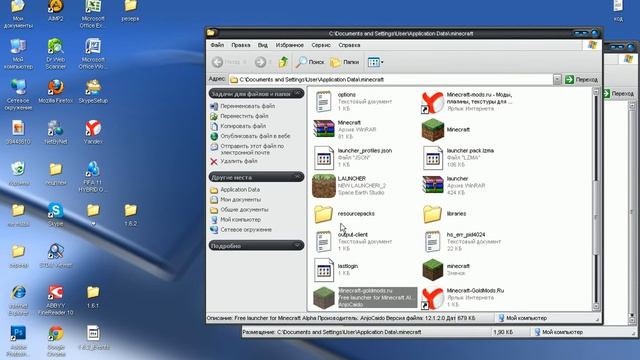The image size is (640, 360).
Task: Open the Правка menu
Action: click(x=240, y=45)
